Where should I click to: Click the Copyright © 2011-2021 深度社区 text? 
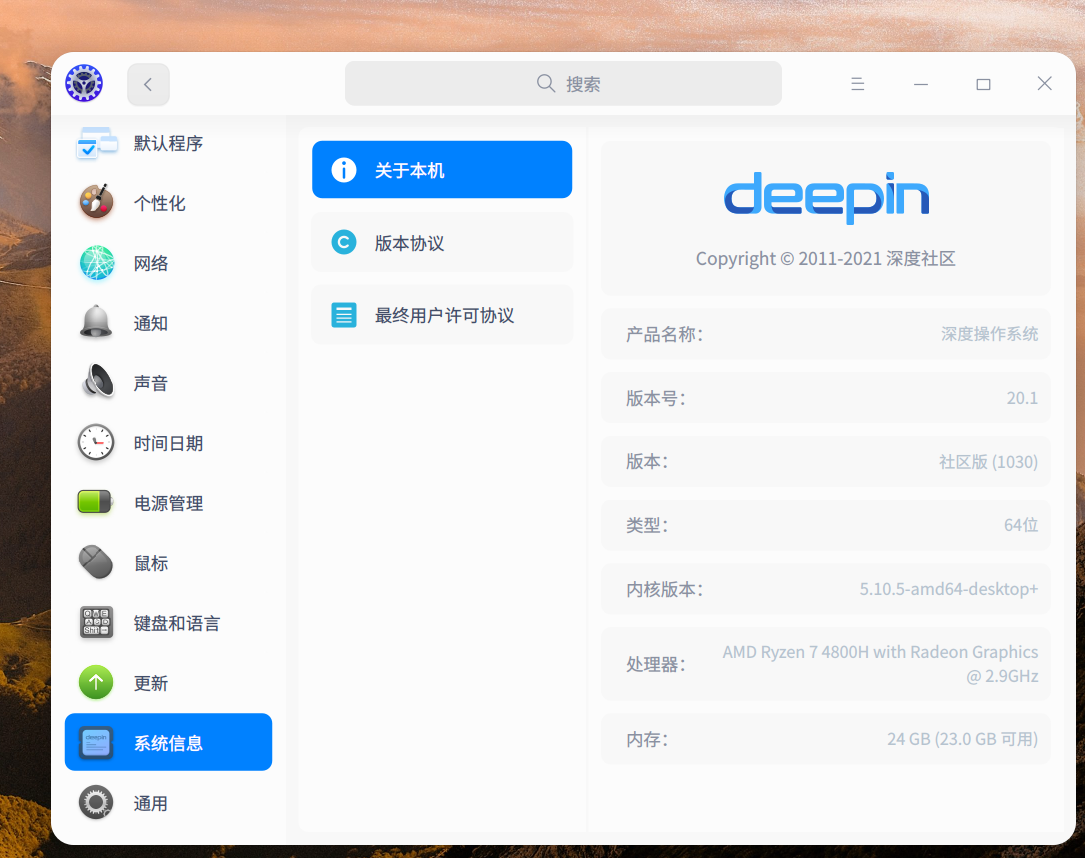pos(826,259)
